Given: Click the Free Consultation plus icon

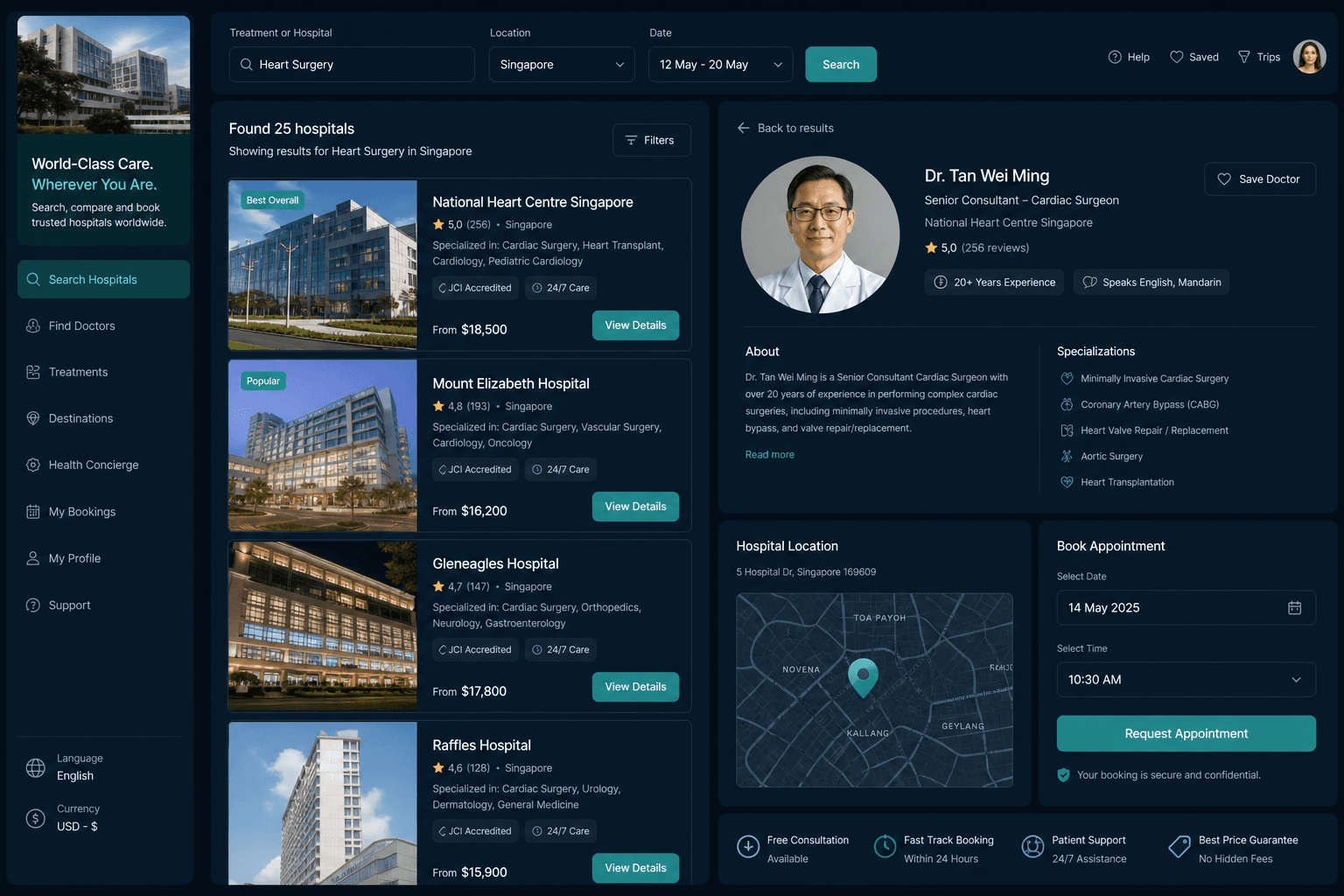Looking at the screenshot, I should (x=748, y=847).
